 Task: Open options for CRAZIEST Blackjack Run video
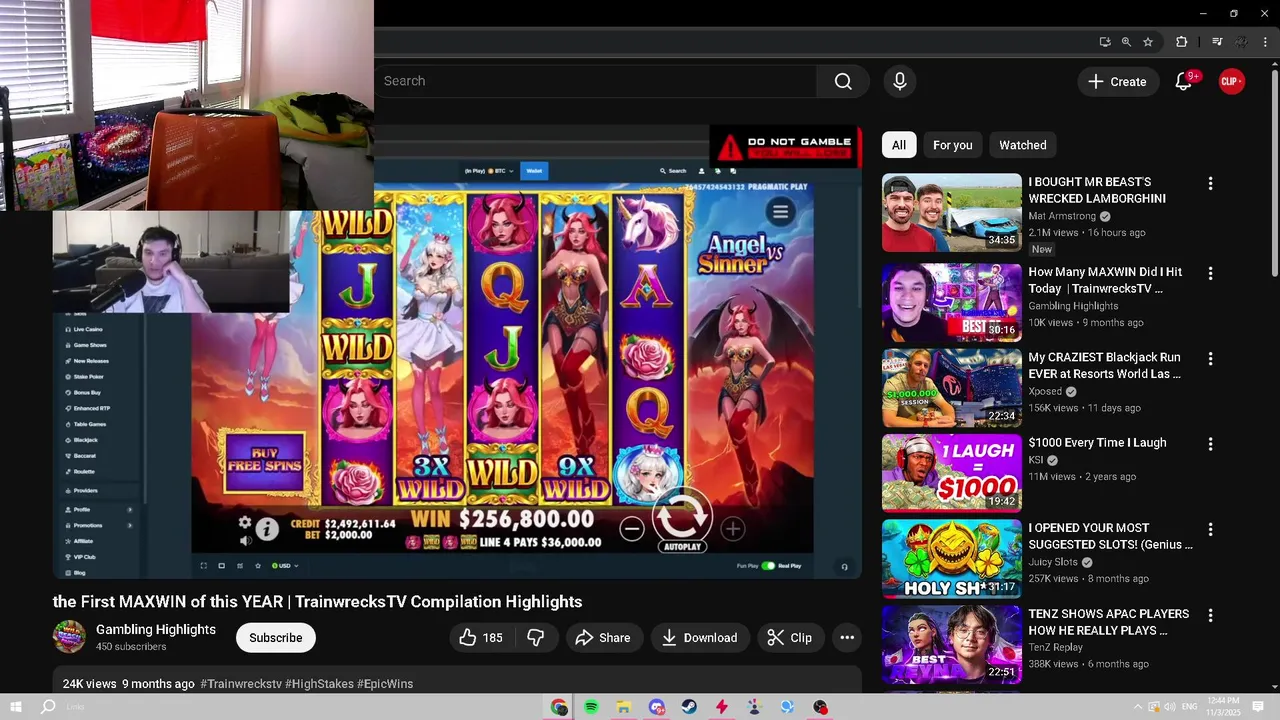(x=1210, y=358)
